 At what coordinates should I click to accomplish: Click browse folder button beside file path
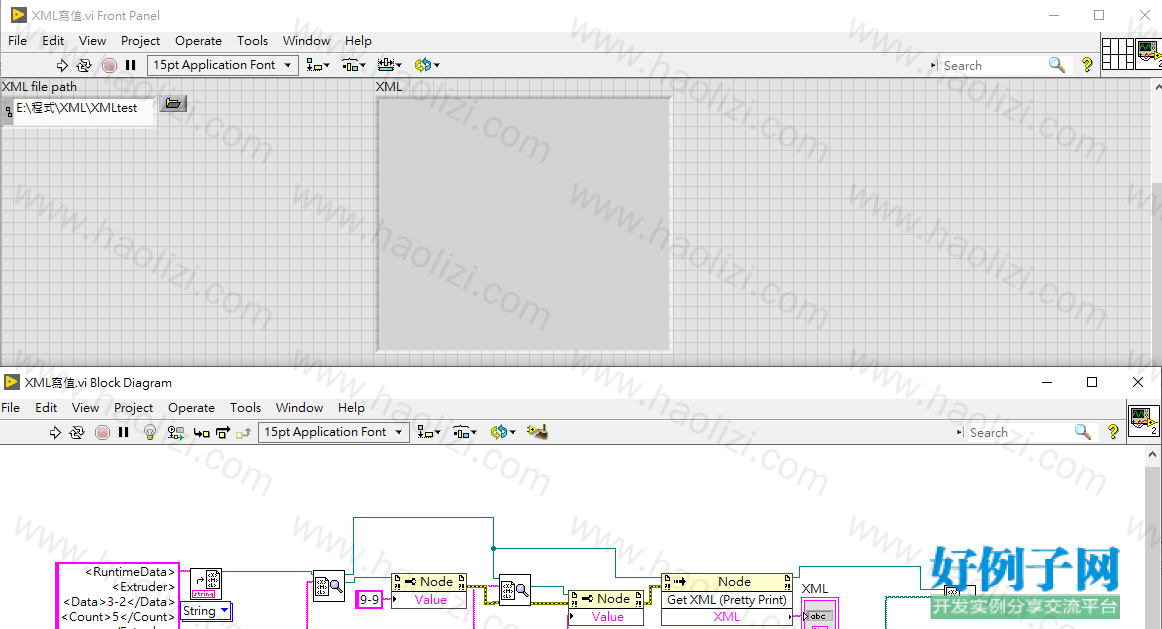pyautogui.click(x=173, y=104)
